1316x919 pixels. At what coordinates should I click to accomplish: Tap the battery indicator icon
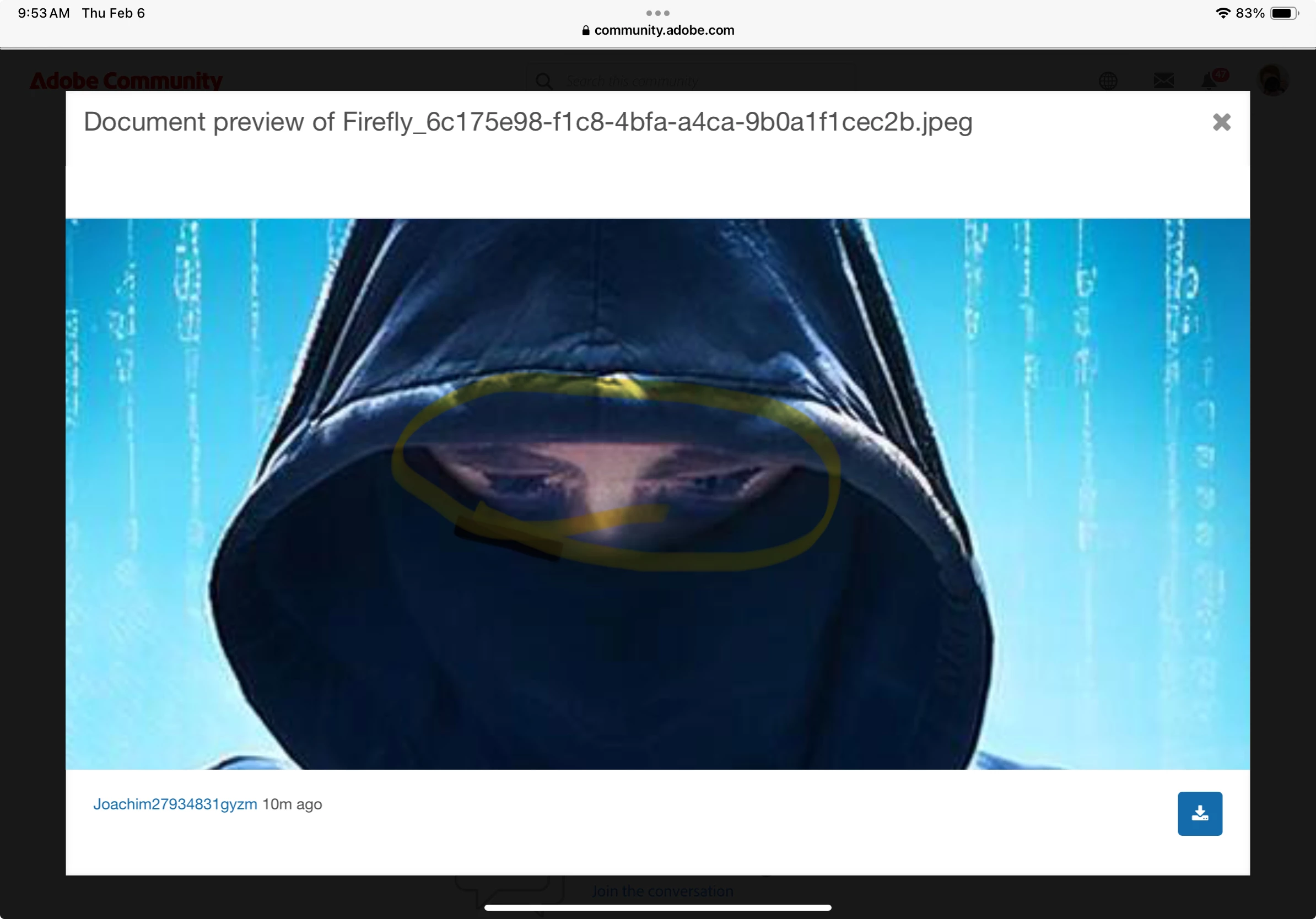[x=1284, y=13]
